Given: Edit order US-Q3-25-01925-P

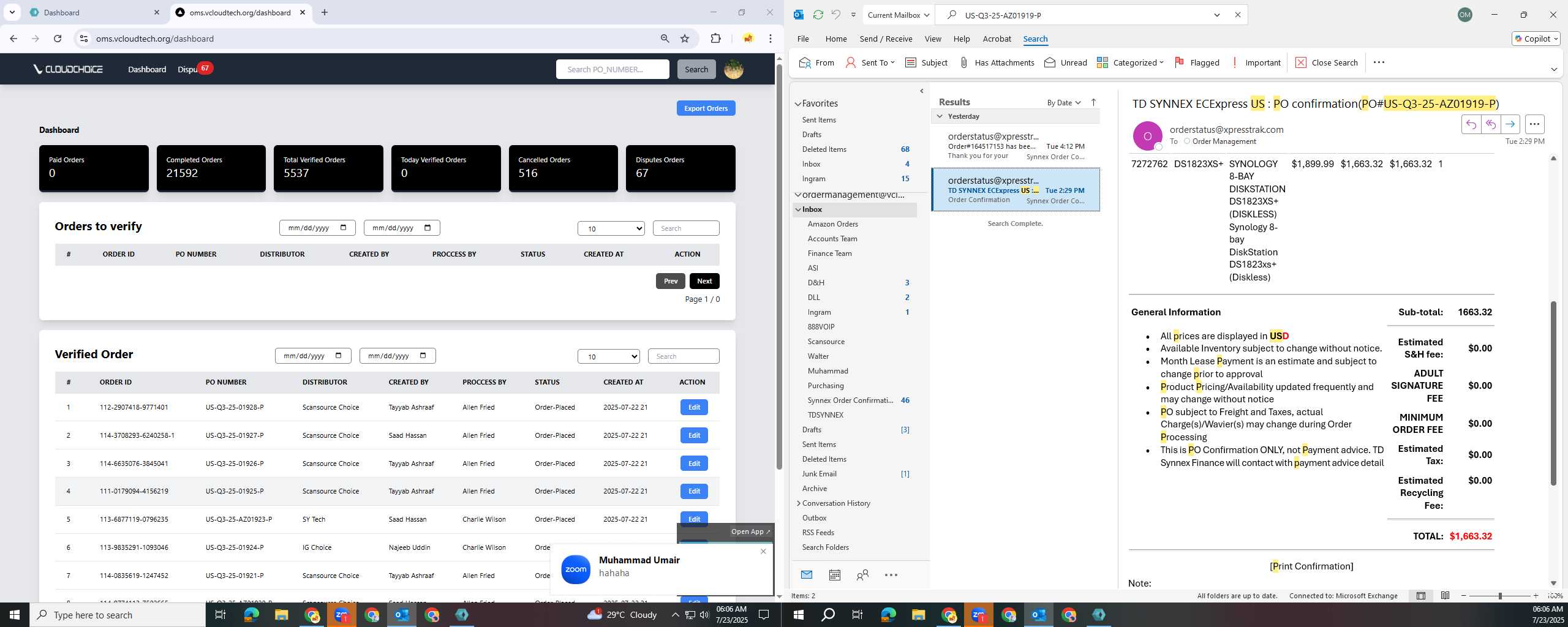Looking at the screenshot, I should (x=694, y=491).
